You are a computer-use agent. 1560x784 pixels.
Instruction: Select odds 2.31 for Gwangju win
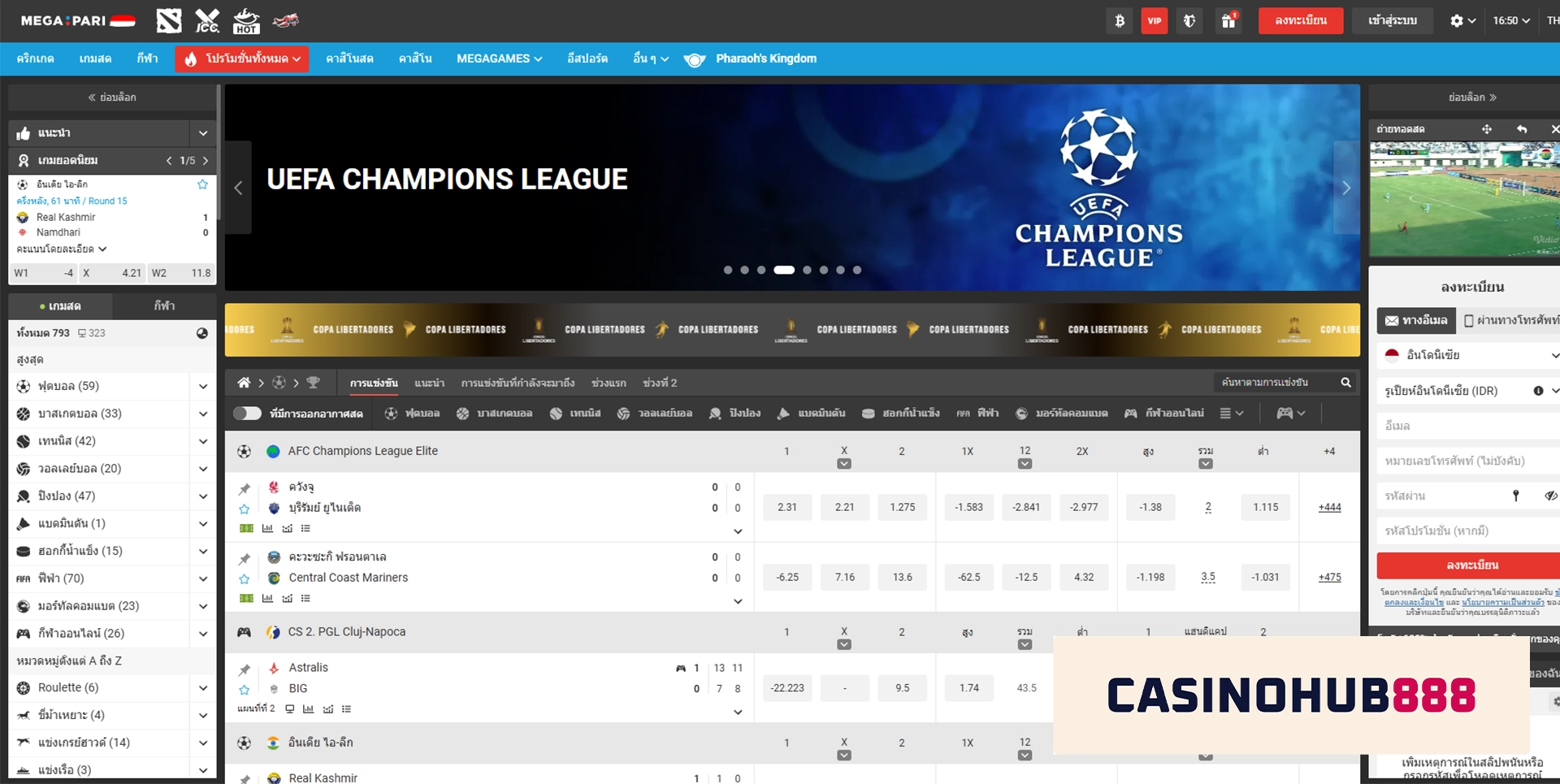(x=787, y=507)
